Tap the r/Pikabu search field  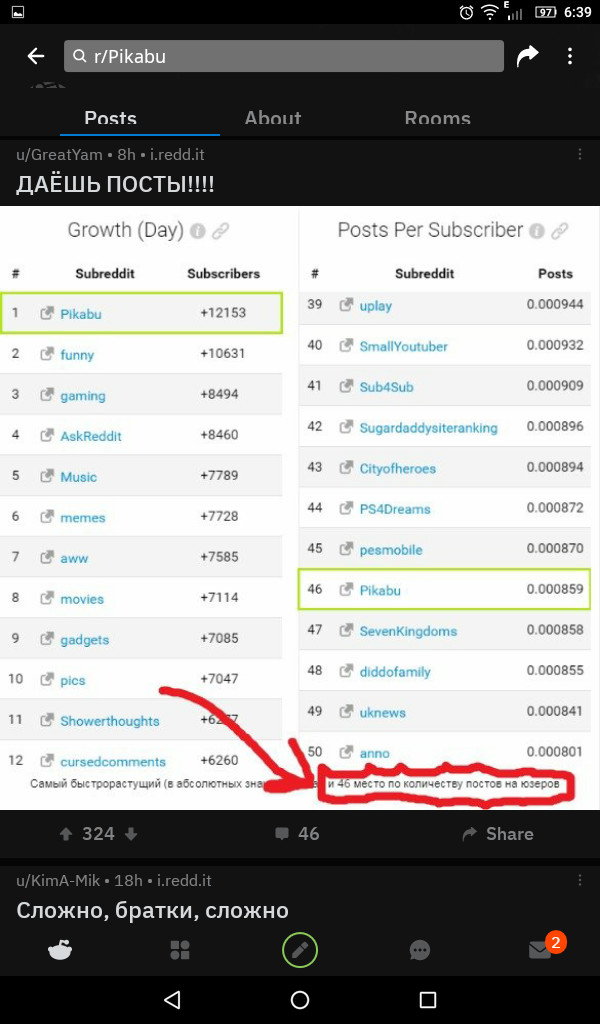(x=284, y=57)
